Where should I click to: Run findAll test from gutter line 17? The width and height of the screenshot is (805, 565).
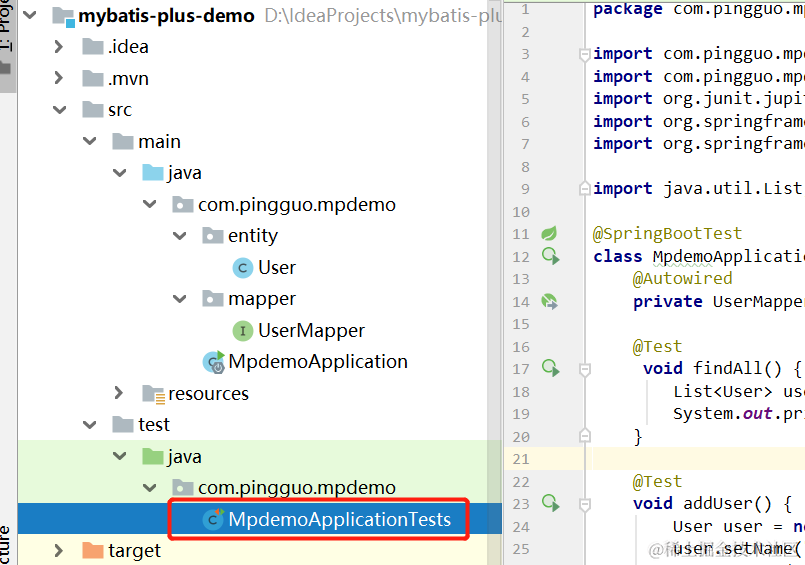click(x=550, y=368)
